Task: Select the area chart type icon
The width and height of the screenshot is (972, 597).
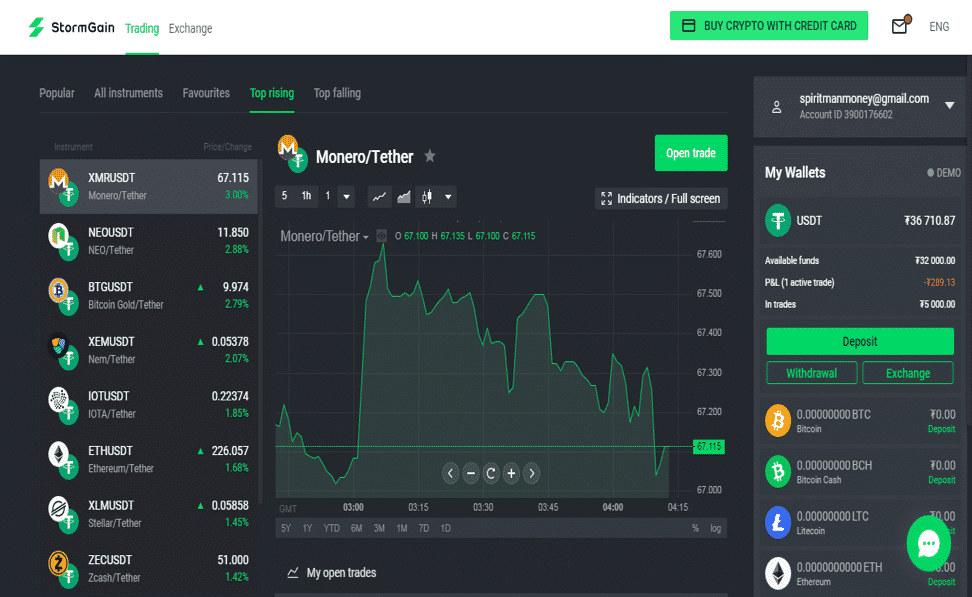Action: pos(404,197)
